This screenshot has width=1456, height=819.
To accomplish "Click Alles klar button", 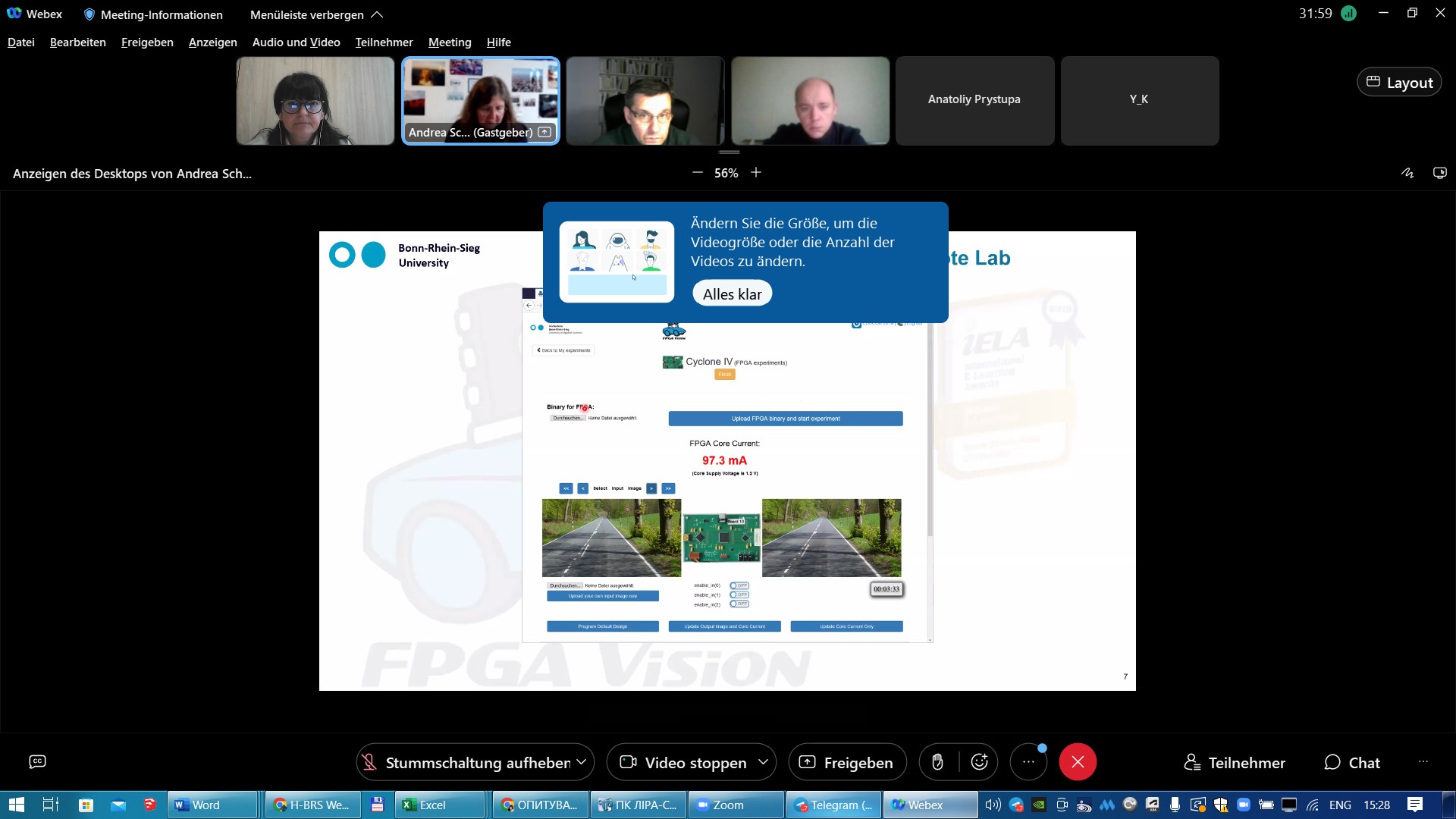I will click(732, 294).
